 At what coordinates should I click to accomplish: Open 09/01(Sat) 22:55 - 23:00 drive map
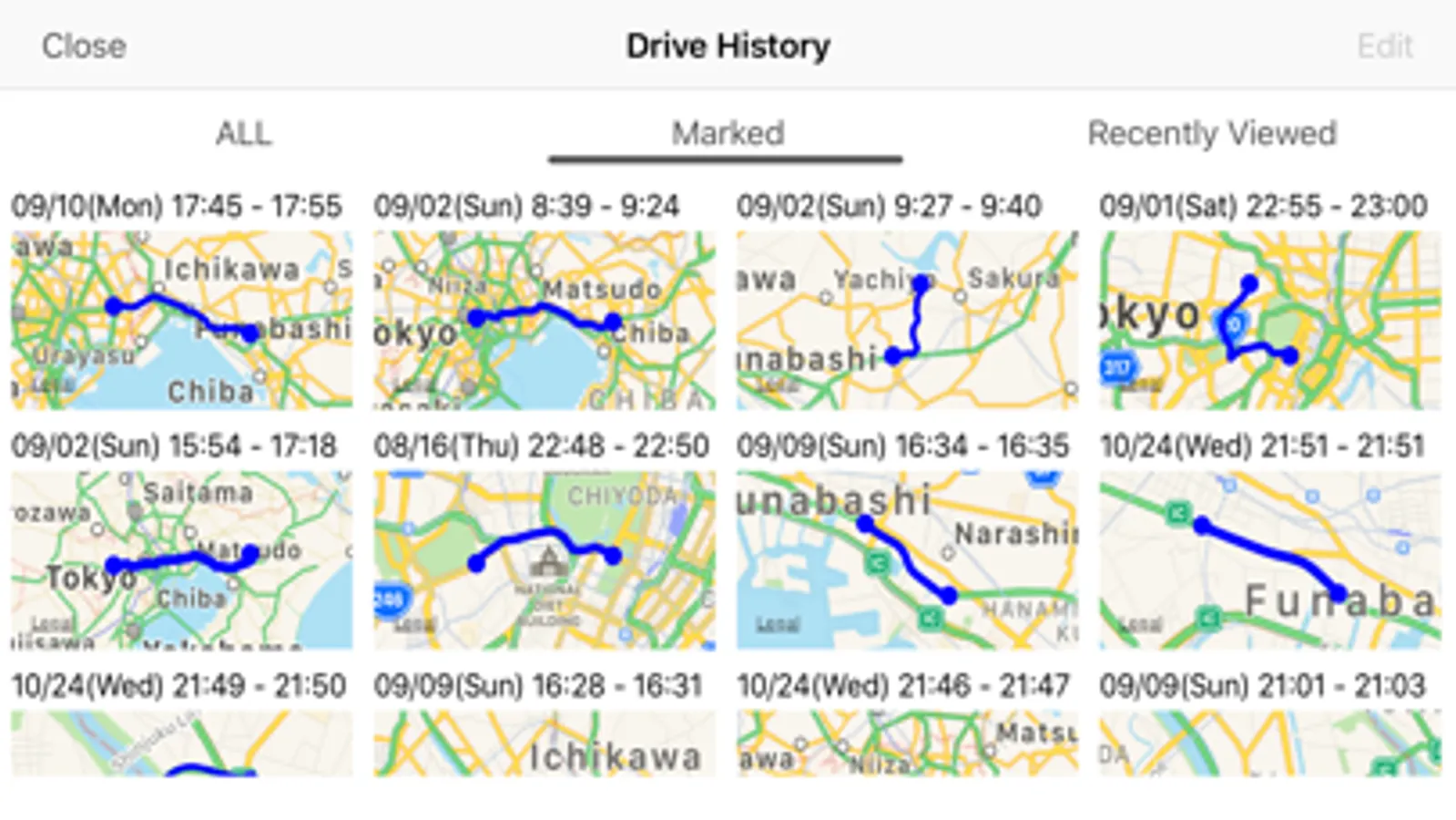click(1270, 320)
